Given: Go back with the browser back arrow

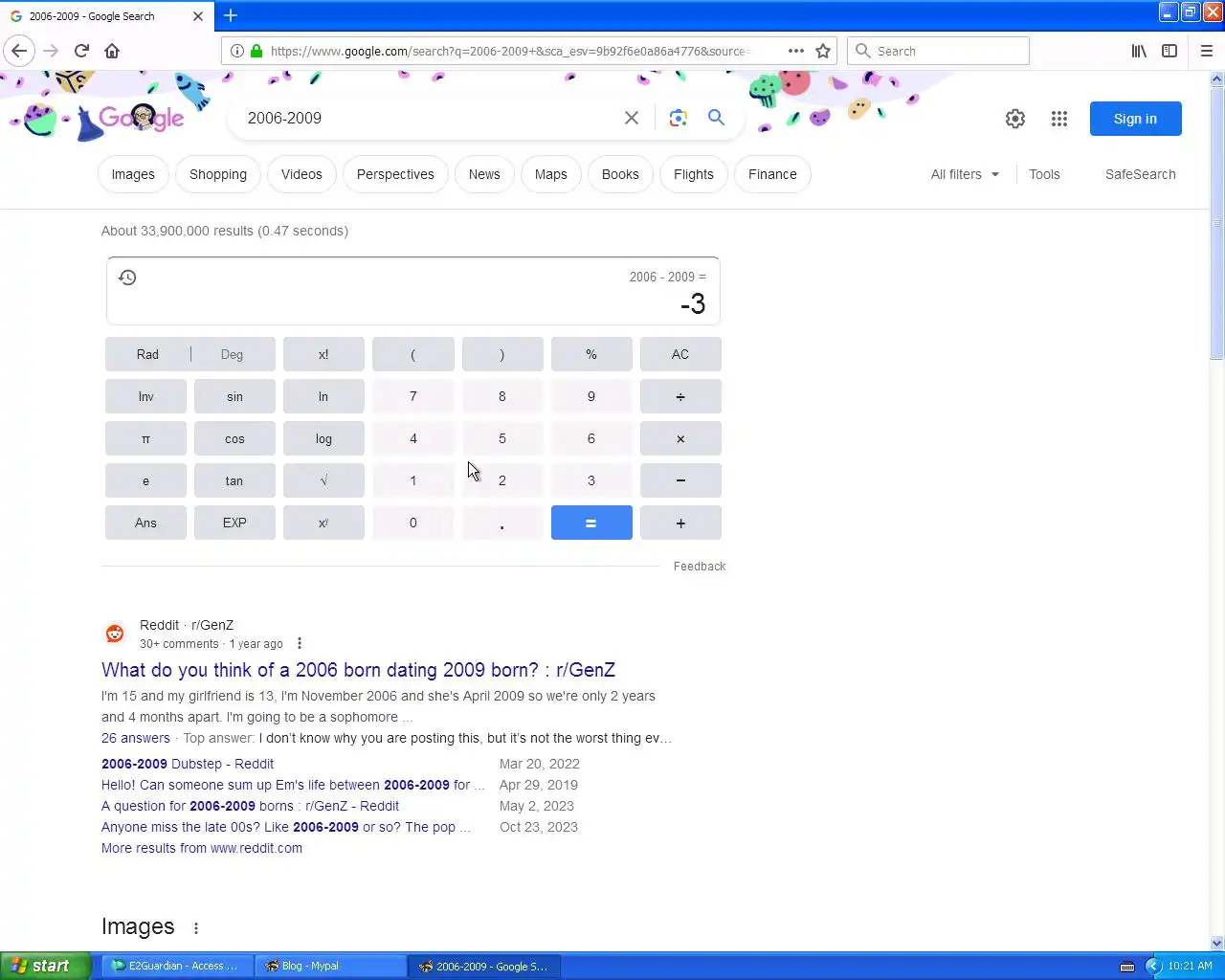Looking at the screenshot, I should [19, 51].
